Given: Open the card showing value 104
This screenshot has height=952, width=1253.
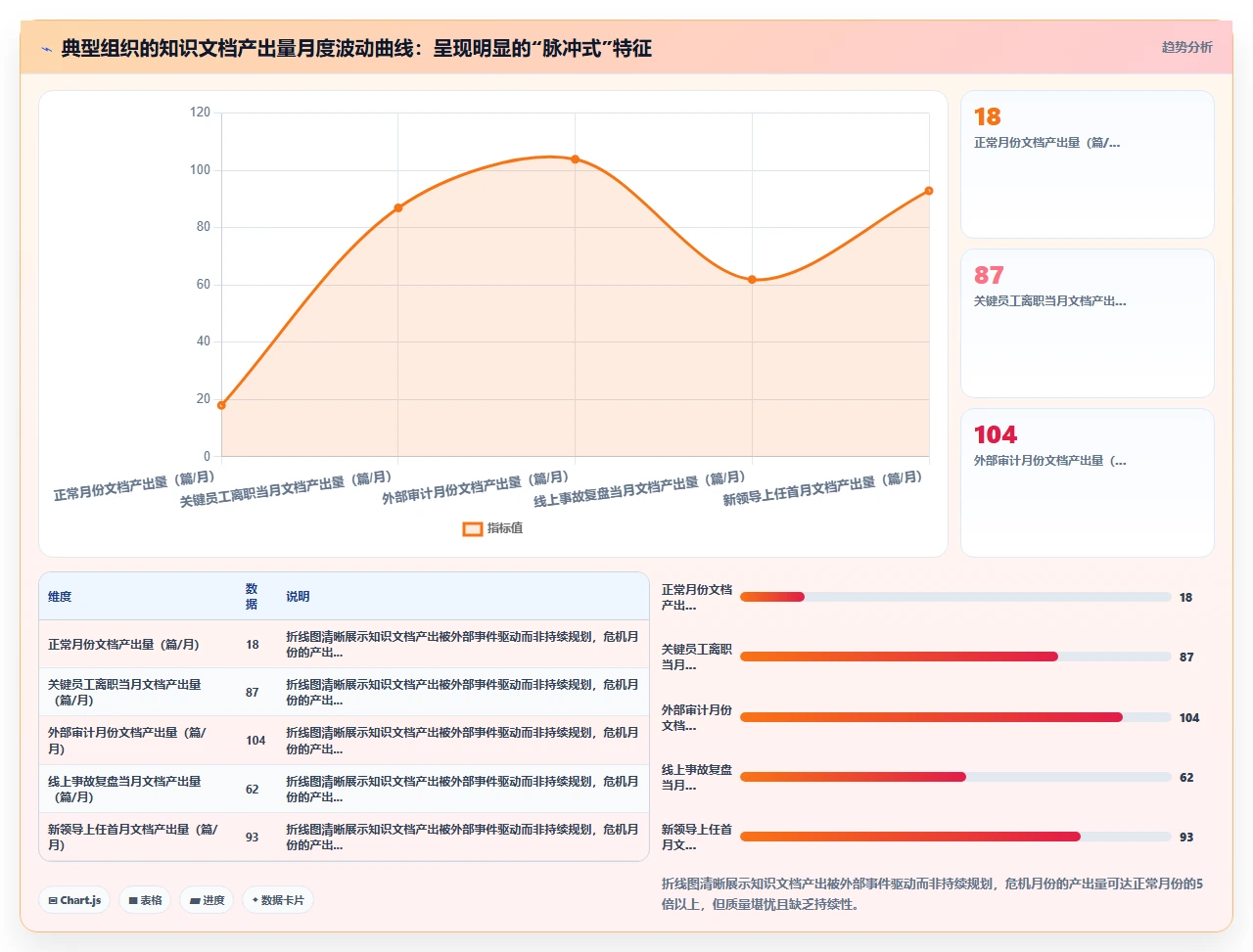Looking at the screenshot, I should (1088, 482).
